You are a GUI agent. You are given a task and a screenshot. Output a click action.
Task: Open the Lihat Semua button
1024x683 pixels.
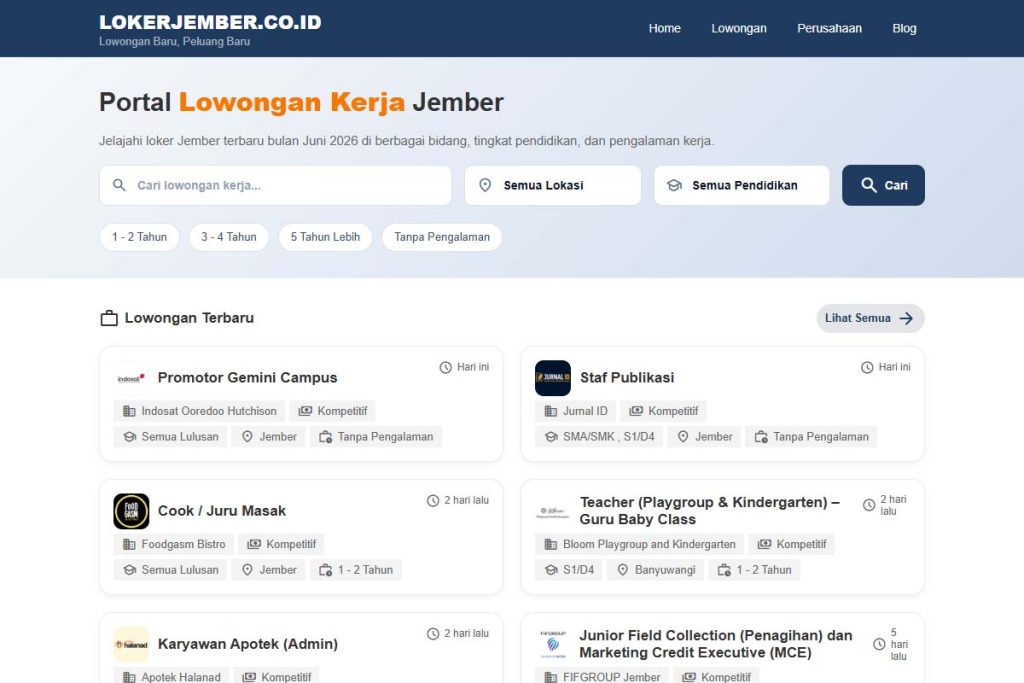pos(870,318)
